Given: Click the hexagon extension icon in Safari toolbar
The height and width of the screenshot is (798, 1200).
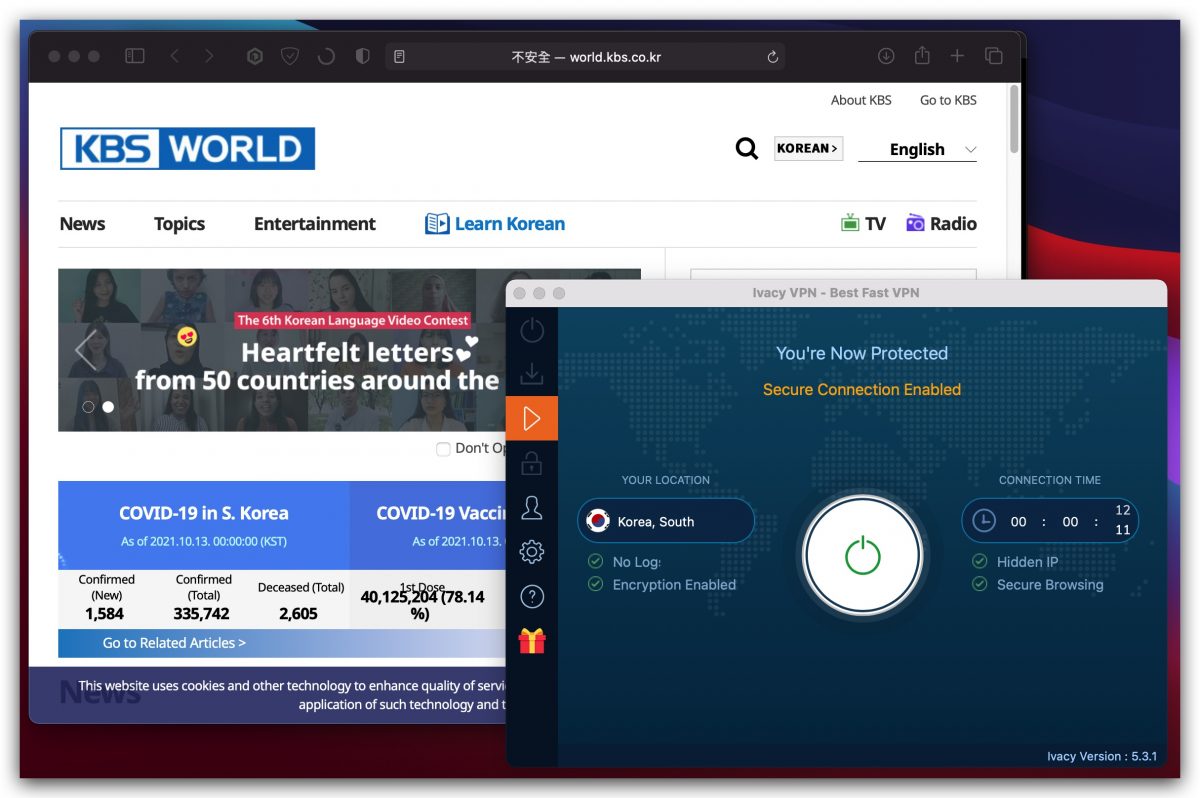Looking at the screenshot, I should click(255, 57).
